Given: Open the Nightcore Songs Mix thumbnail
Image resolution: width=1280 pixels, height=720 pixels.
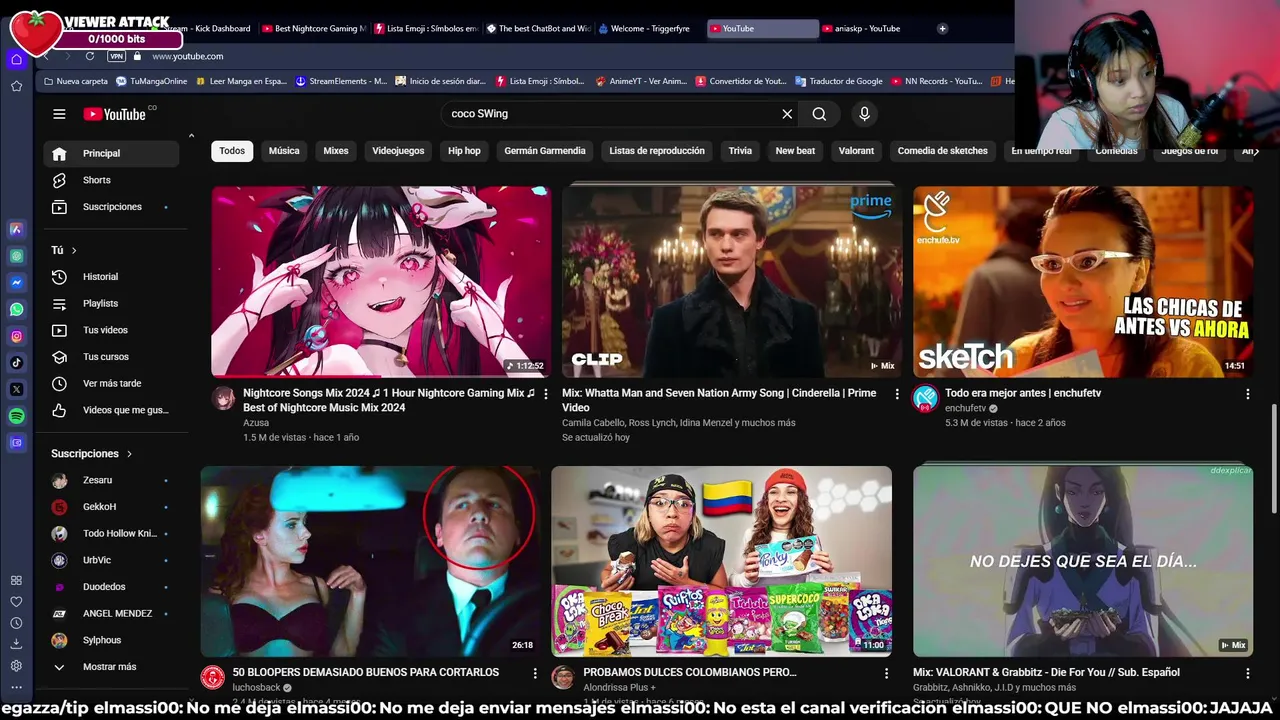Looking at the screenshot, I should coord(381,281).
